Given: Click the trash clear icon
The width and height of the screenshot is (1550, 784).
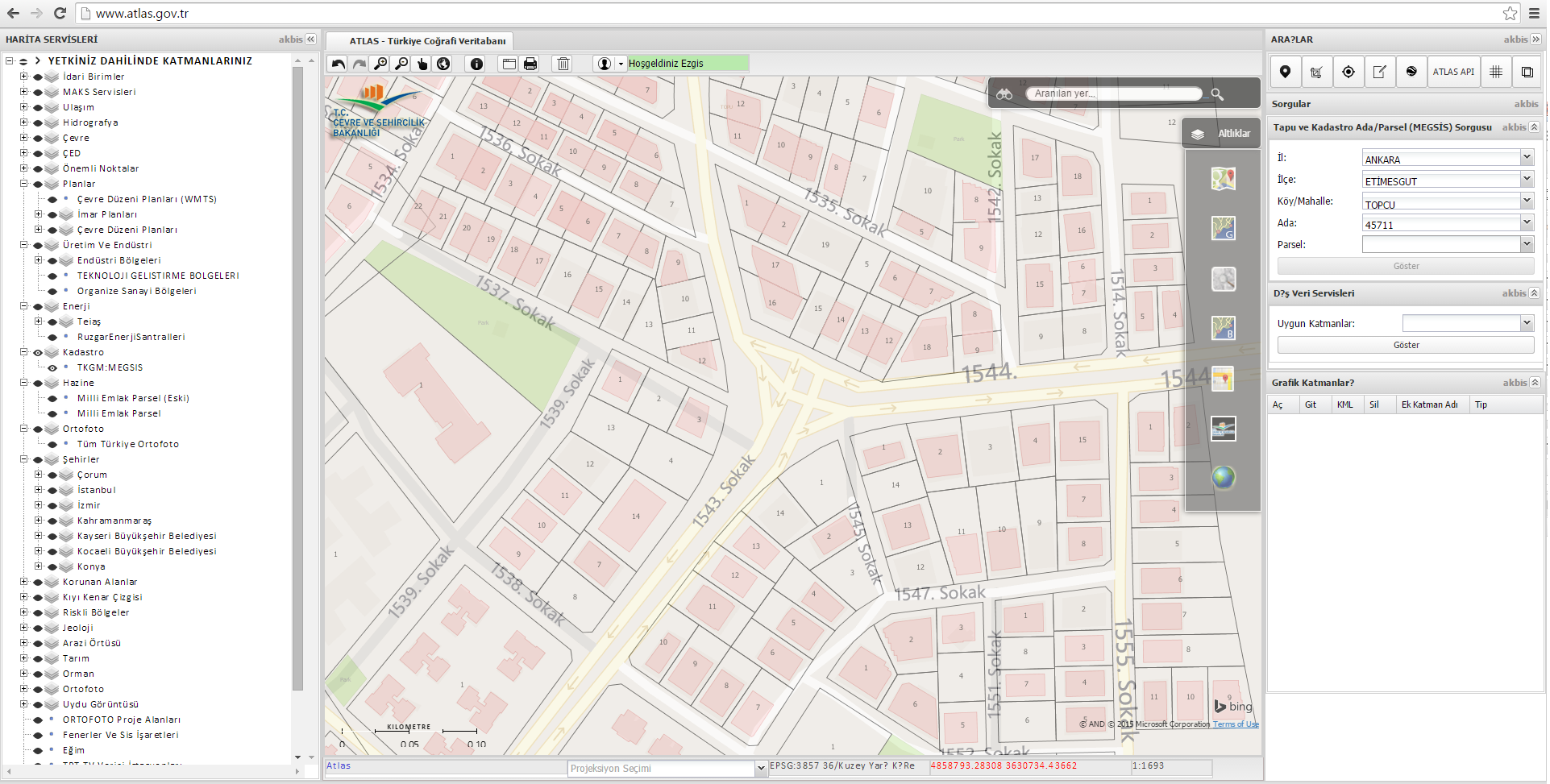Looking at the screenshot, I should click(x=563, y=64).
